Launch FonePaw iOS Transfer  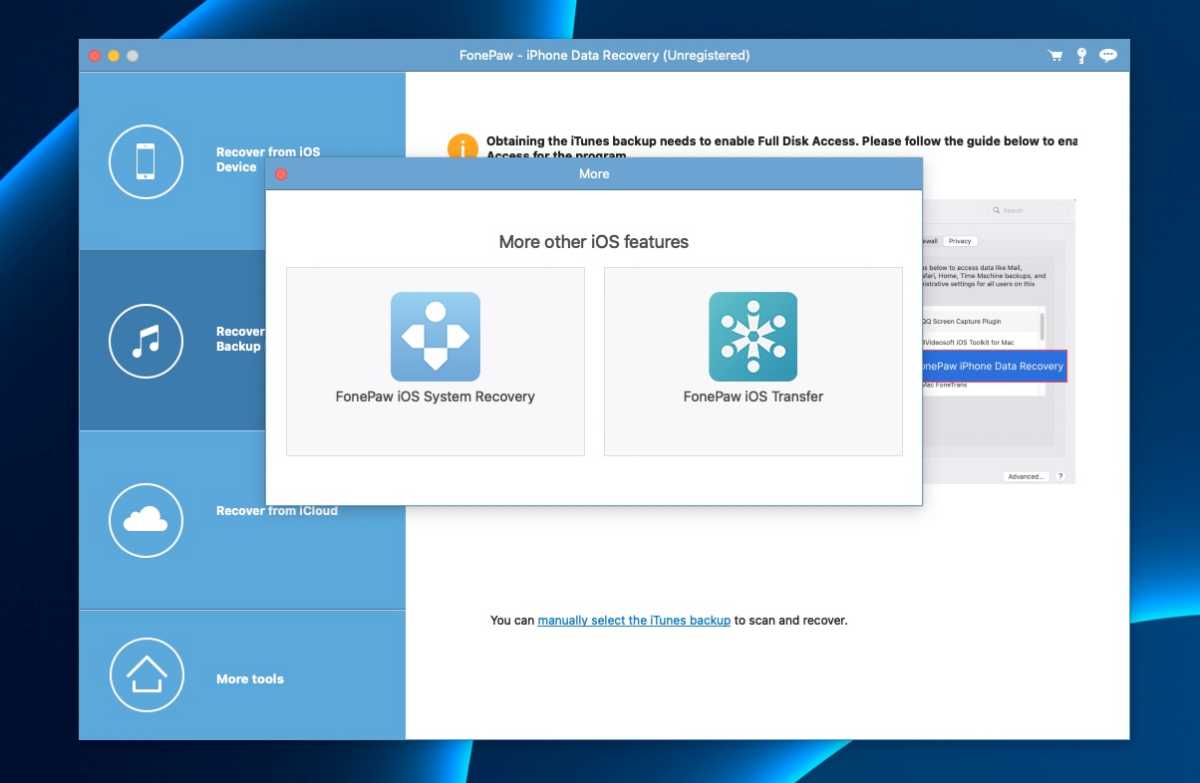[x=753, y=361]
